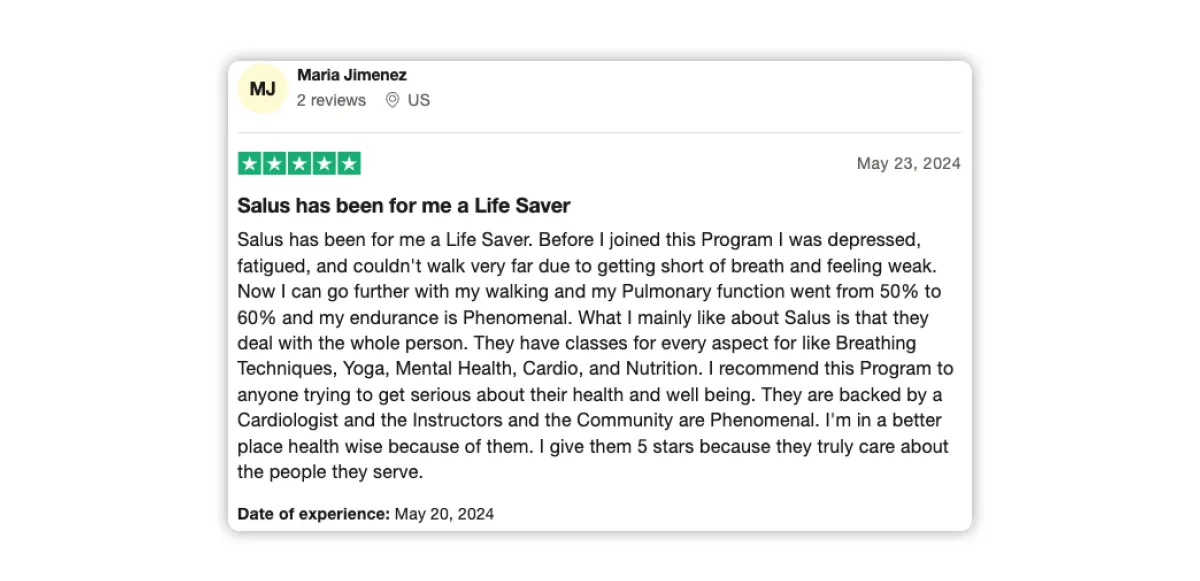Click the US country label
Screen dimensions: 1200x581
coord(419,100)
